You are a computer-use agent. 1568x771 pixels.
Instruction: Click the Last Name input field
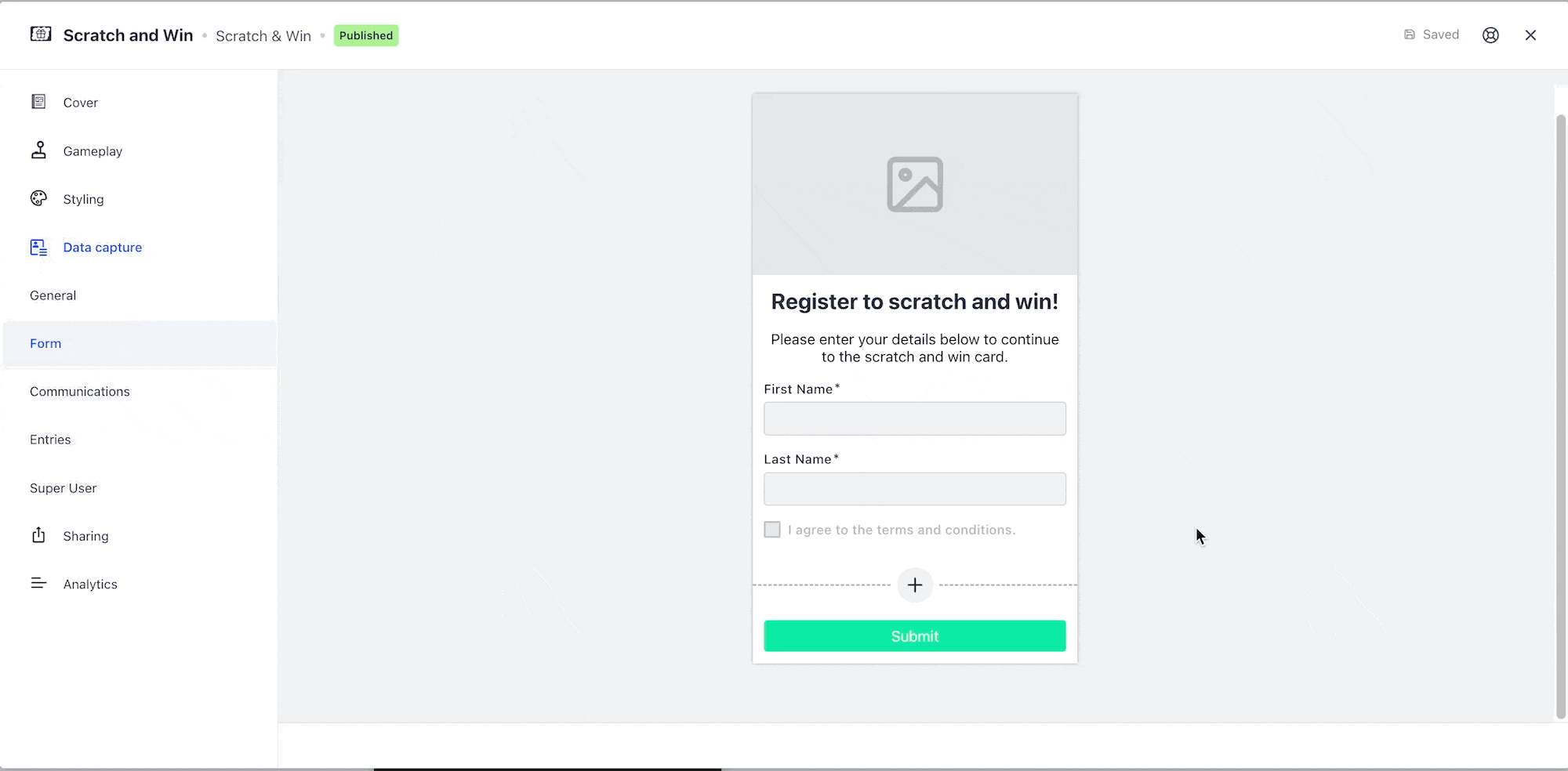[x=915, y=489]
